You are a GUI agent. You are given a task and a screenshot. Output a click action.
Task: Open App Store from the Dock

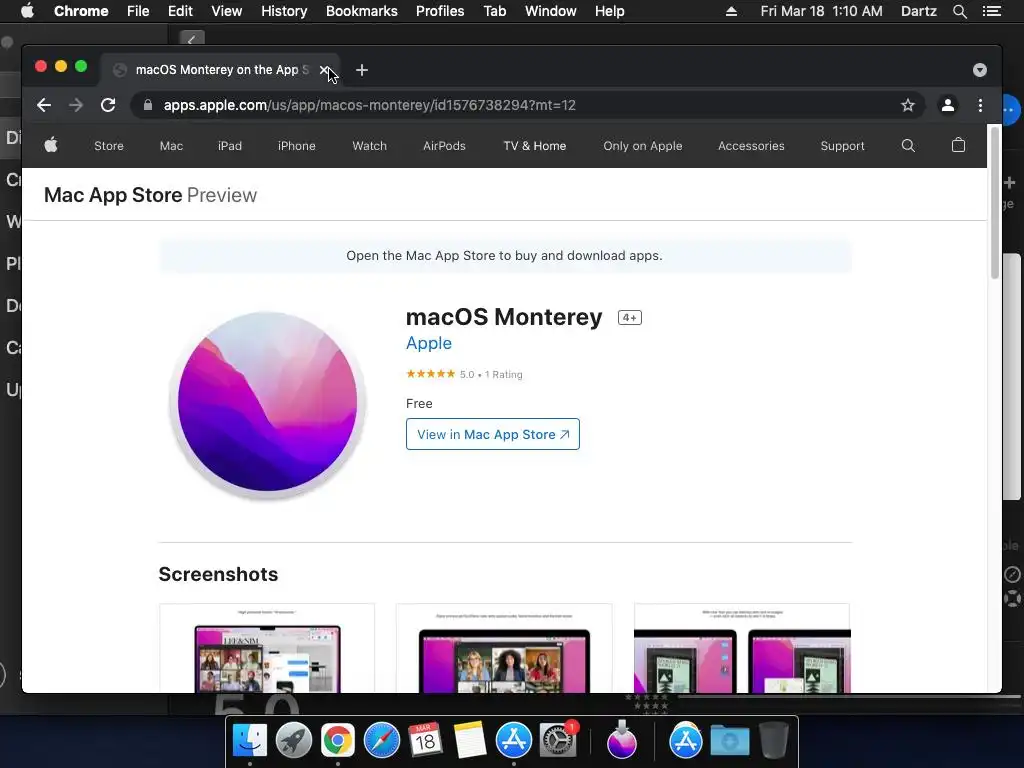click(514, 741)
